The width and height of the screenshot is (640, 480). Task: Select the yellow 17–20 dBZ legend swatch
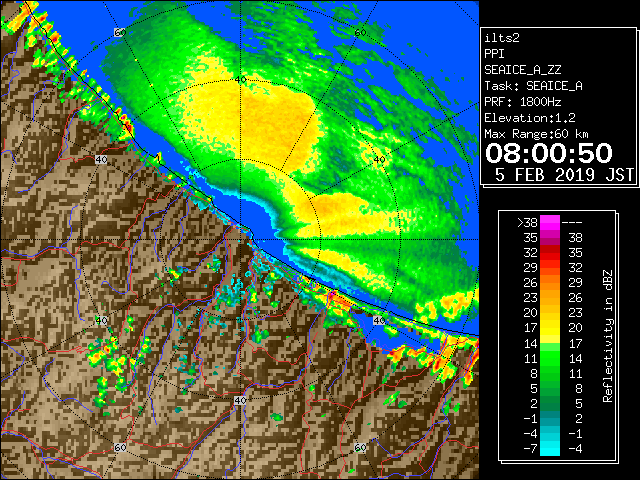pyautogui.click(x=550, y=328)
